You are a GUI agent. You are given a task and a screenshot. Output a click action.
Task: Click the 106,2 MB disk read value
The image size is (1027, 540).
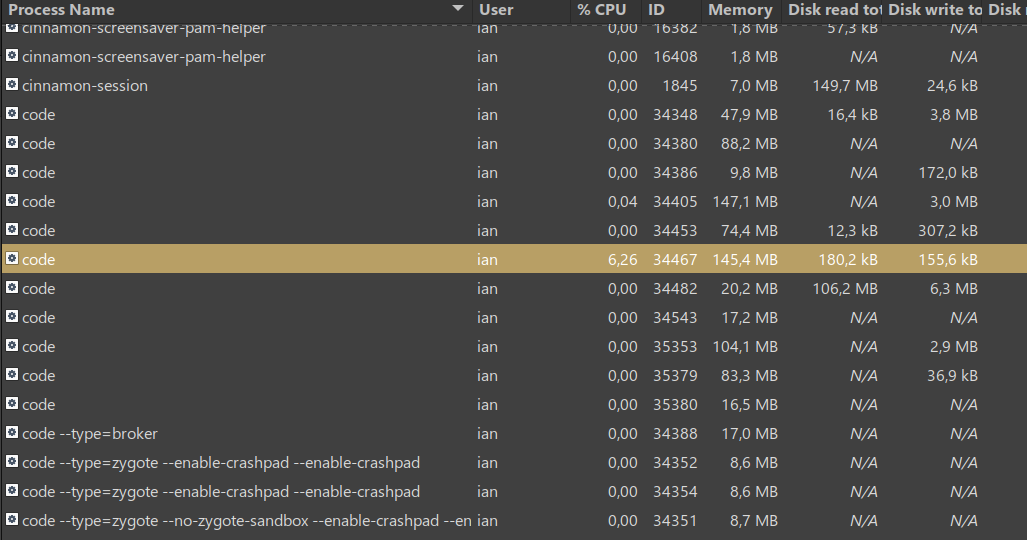(x=845, y=289)
